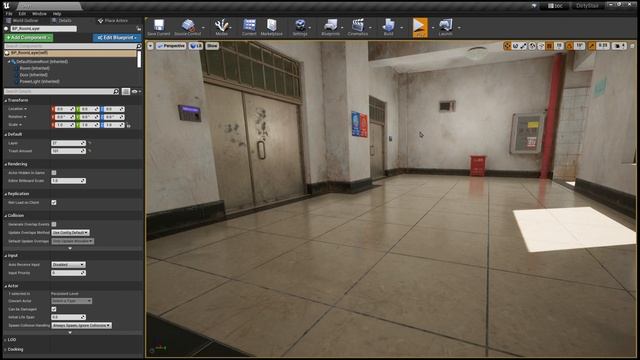Click the camera speed icon in viewport
Screen dimensions: 640x360
[x=619, y=46]
